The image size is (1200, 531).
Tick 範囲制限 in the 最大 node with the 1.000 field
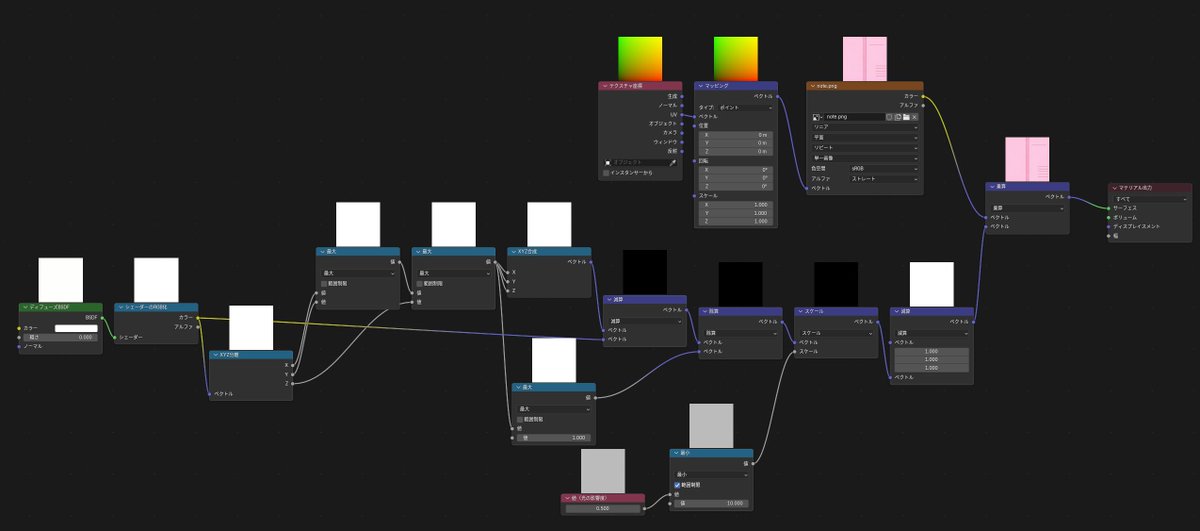(x=520, y=418)
